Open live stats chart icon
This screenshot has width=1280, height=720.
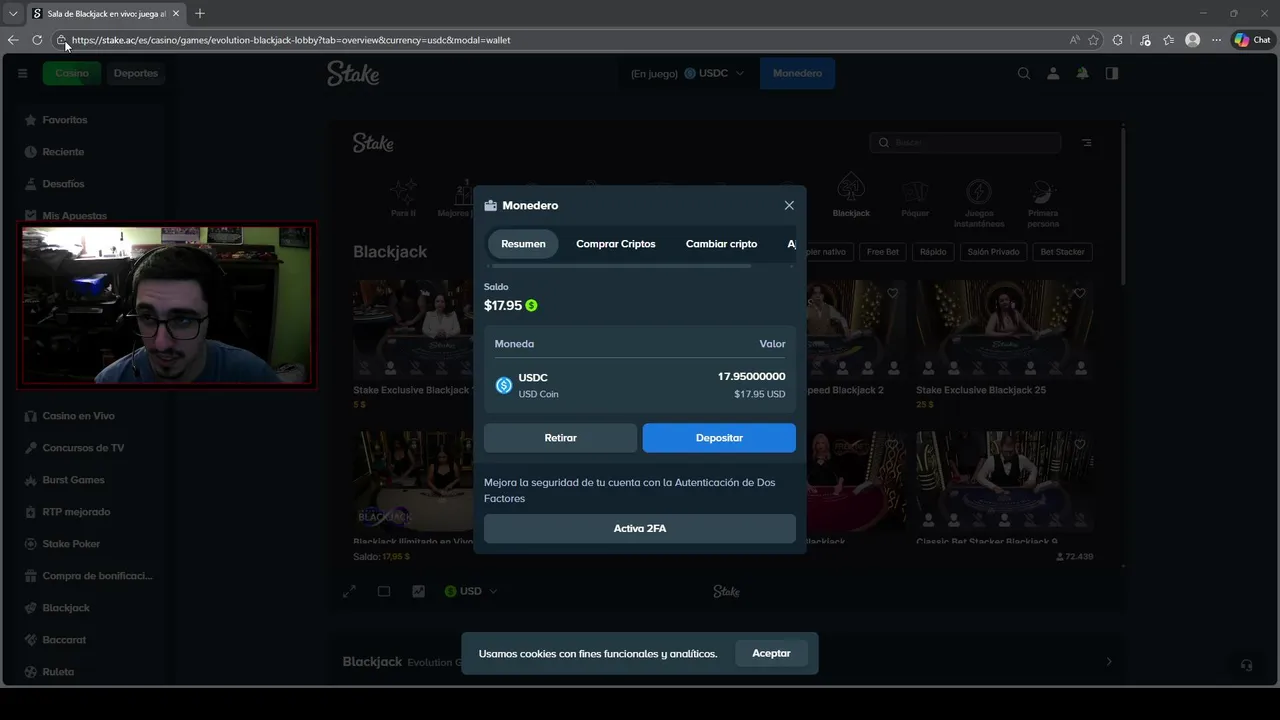pos(418,591)
